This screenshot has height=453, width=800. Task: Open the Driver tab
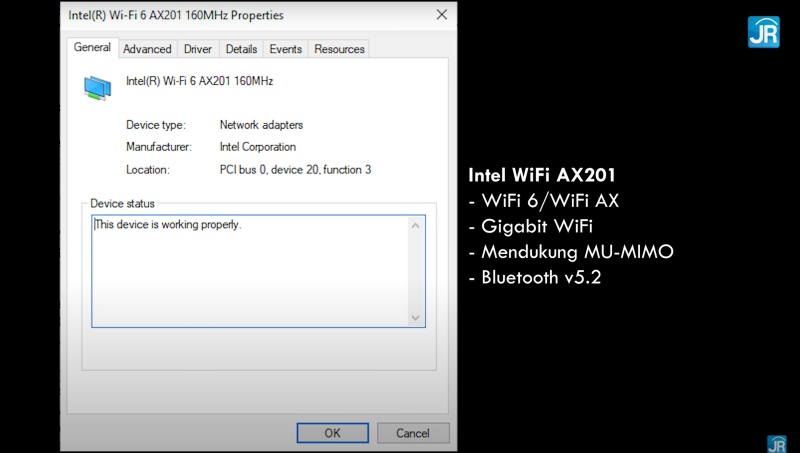click(x=198, y=49)
